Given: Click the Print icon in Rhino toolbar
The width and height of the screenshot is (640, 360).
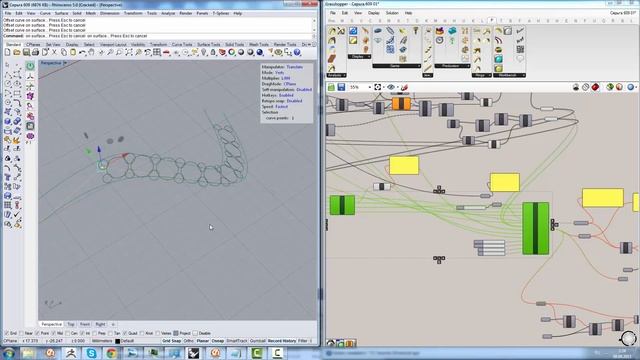Looking at the screenshot, I should [x=36, y=52].
